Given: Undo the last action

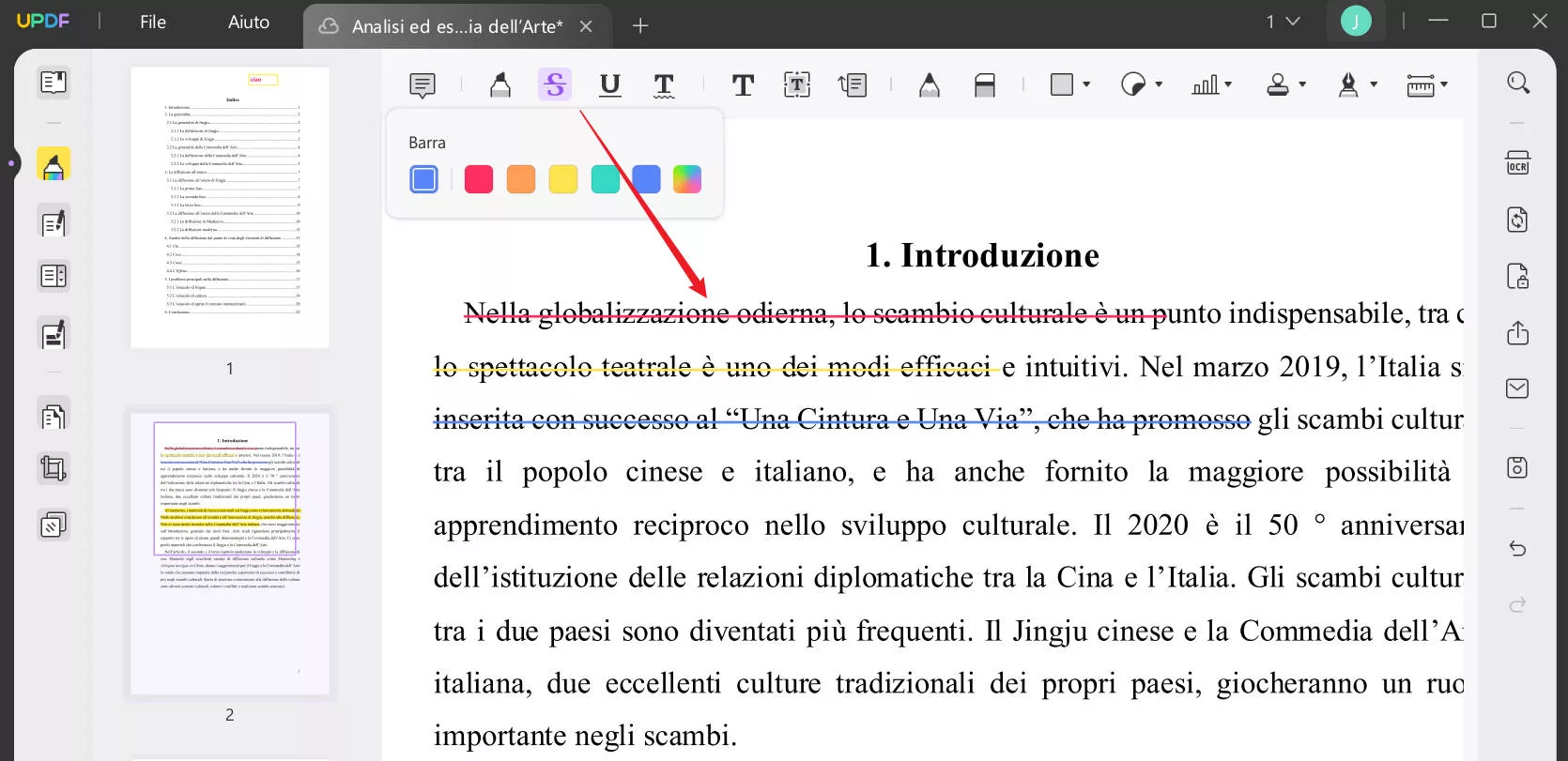Looking at the screenshot, I should click(x=1518, y=549).
